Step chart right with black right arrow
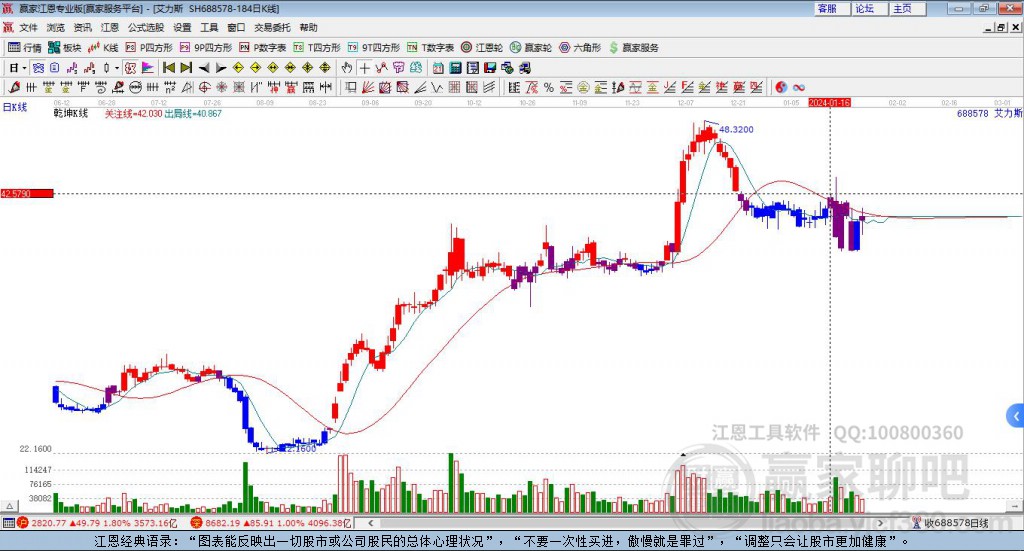 pyautogui.click(x=221, y=68)
